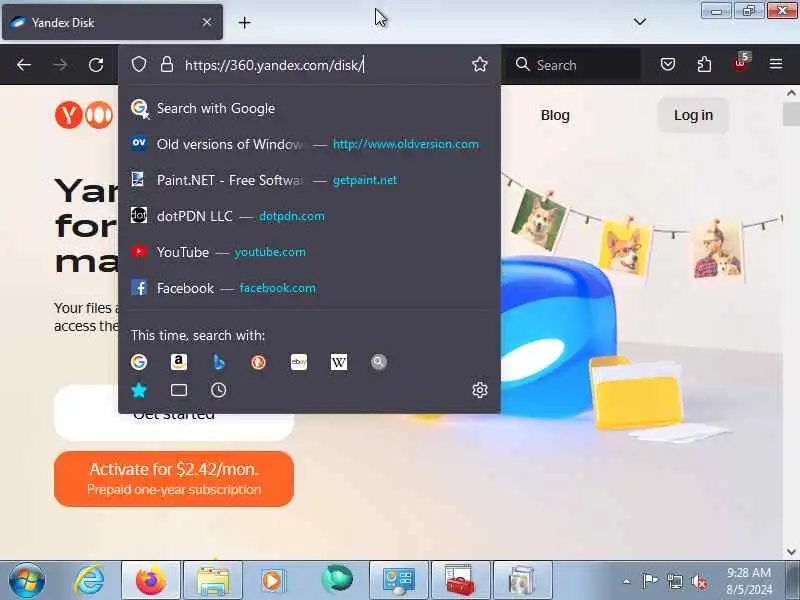Click the Yandex 360 logo
The image size is (800, 600).
[84, 115]
